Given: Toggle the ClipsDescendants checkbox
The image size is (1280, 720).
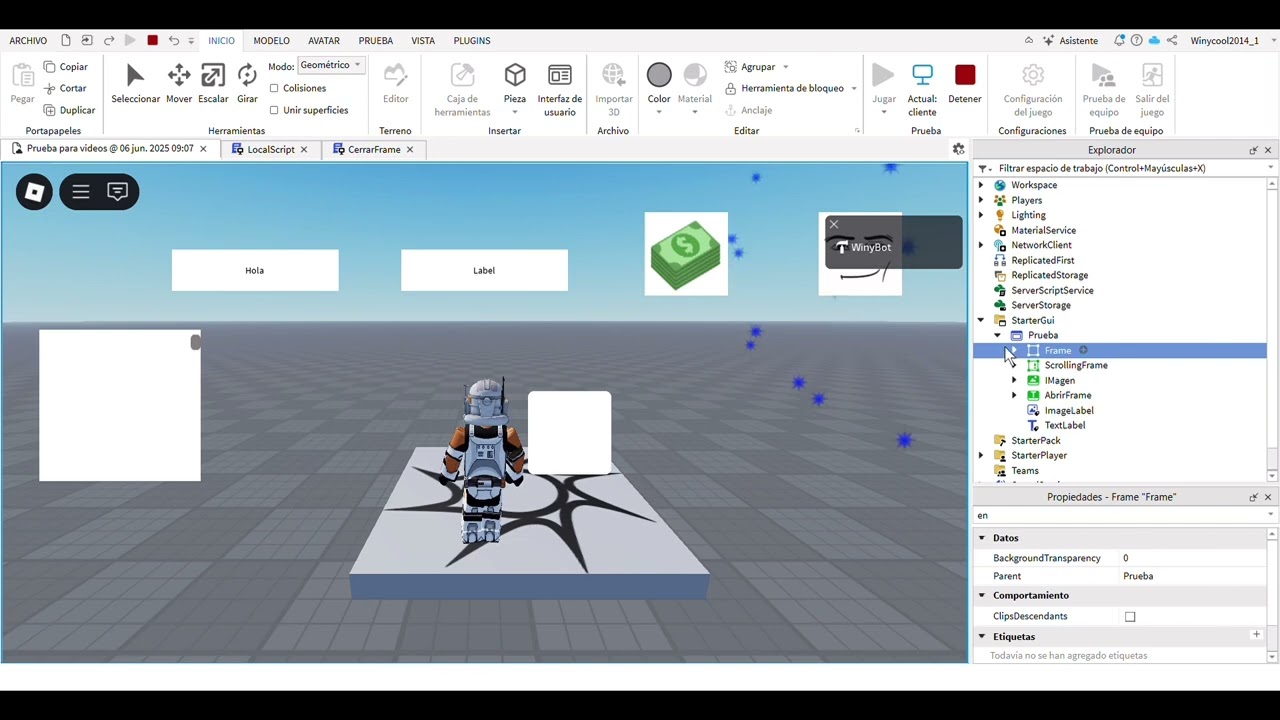Looking at the screenshot, I should 1130,617.
